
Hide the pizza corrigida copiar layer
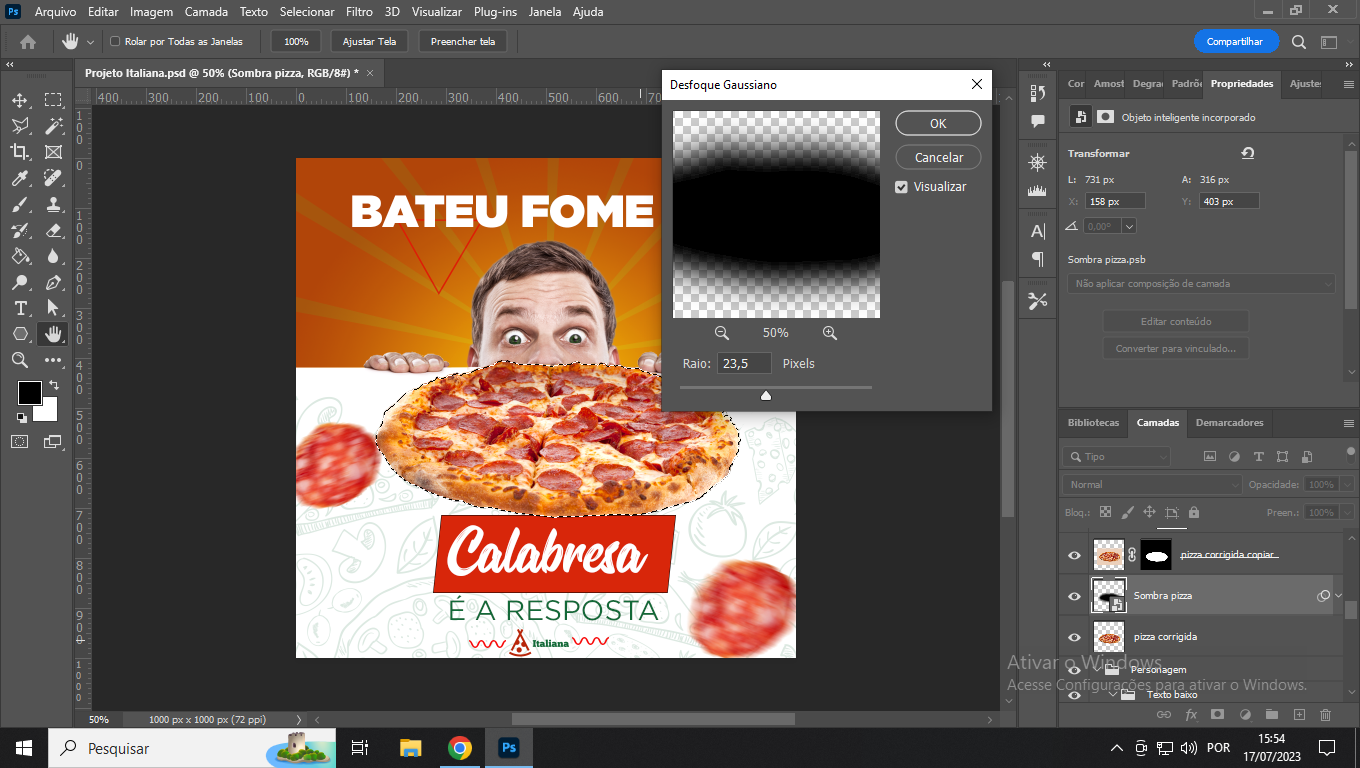[1075, 555]
